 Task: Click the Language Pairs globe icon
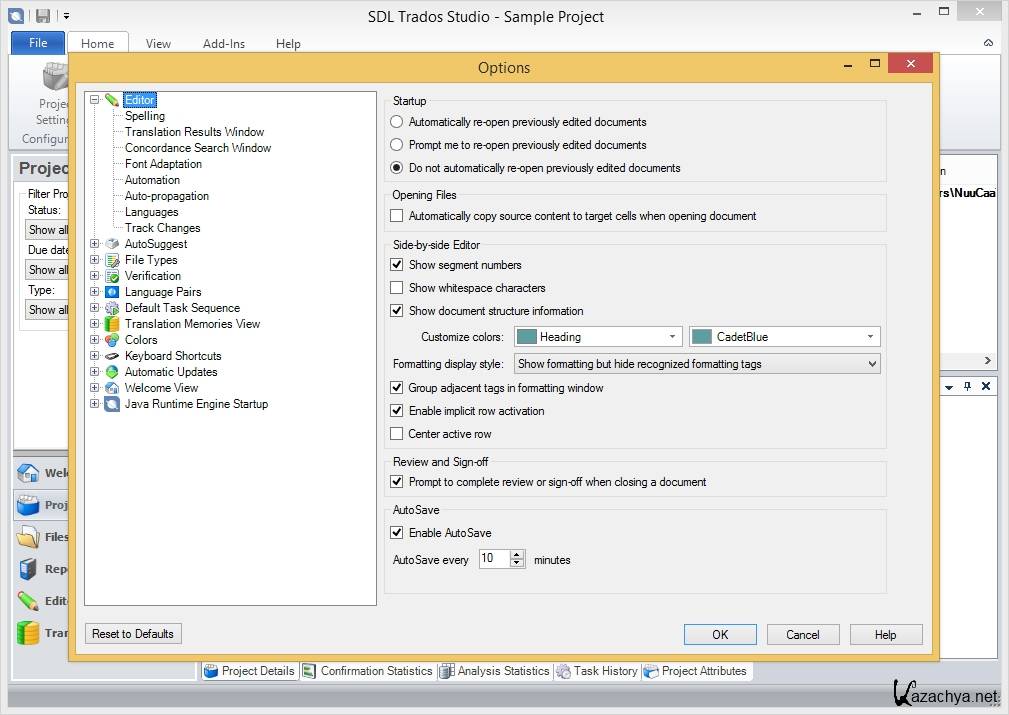tap(112, 292)
